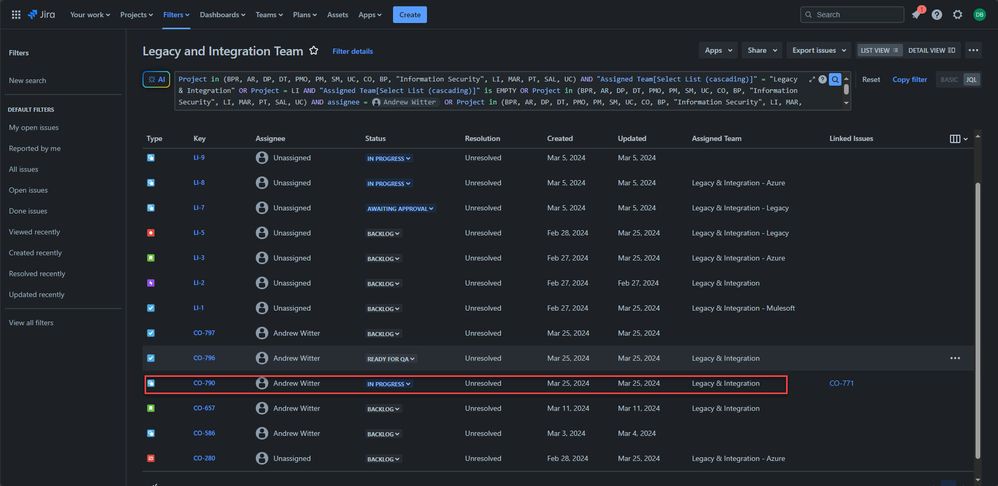Click the issue type icon for CO-280
This screenshot has height=486, width=998.
[x=151, y=458]
